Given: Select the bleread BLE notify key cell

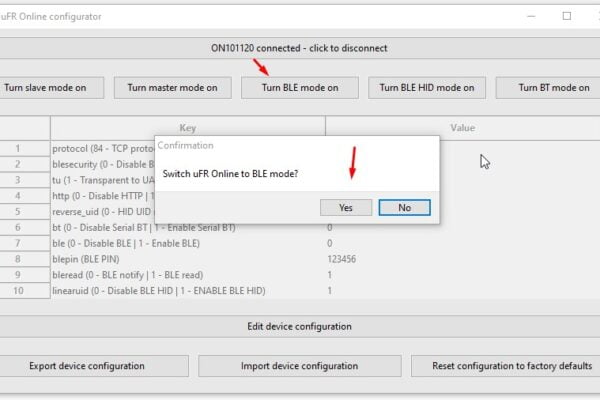Looking at the screenshot, I should click(x=188, y=275).
